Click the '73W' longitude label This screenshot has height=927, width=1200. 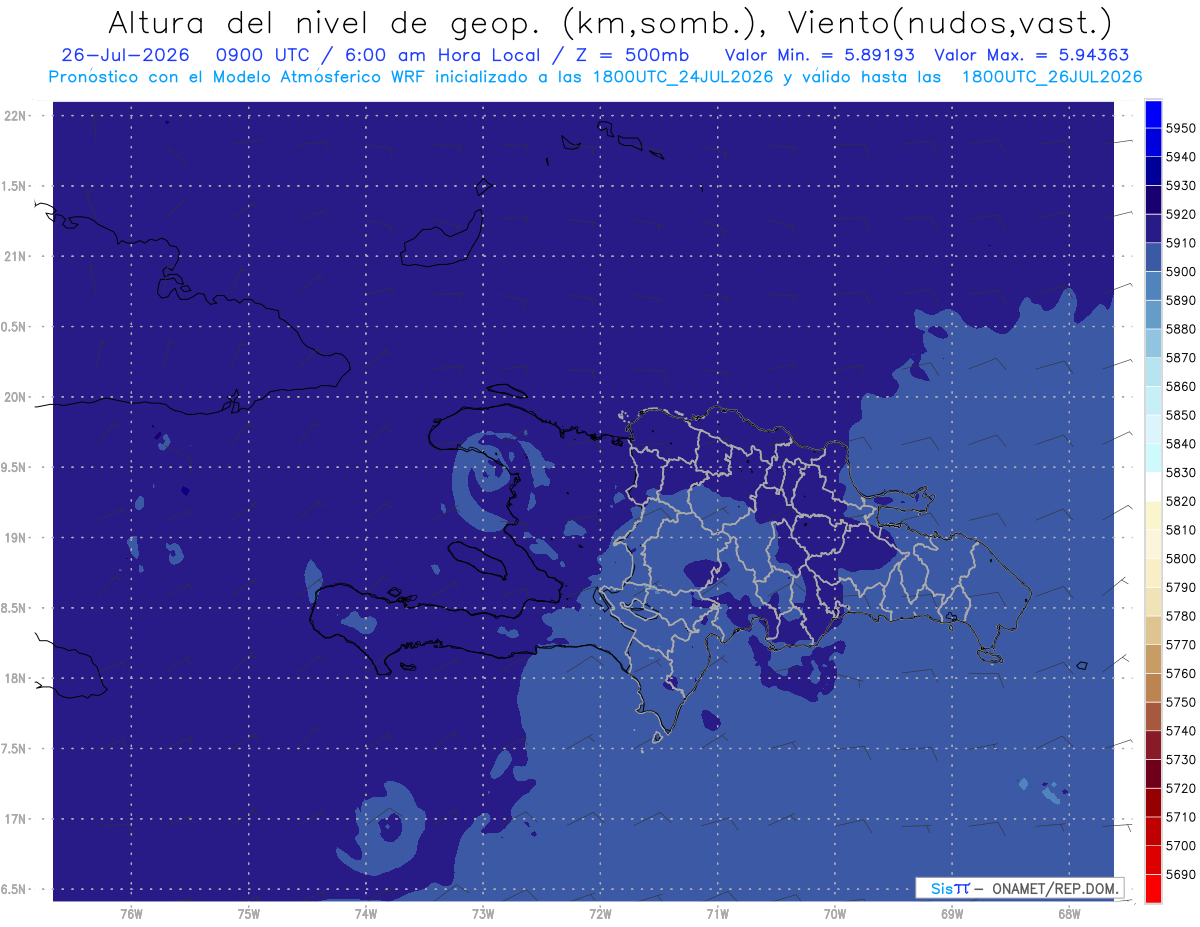pyautogui.click(x=483, y=913)
